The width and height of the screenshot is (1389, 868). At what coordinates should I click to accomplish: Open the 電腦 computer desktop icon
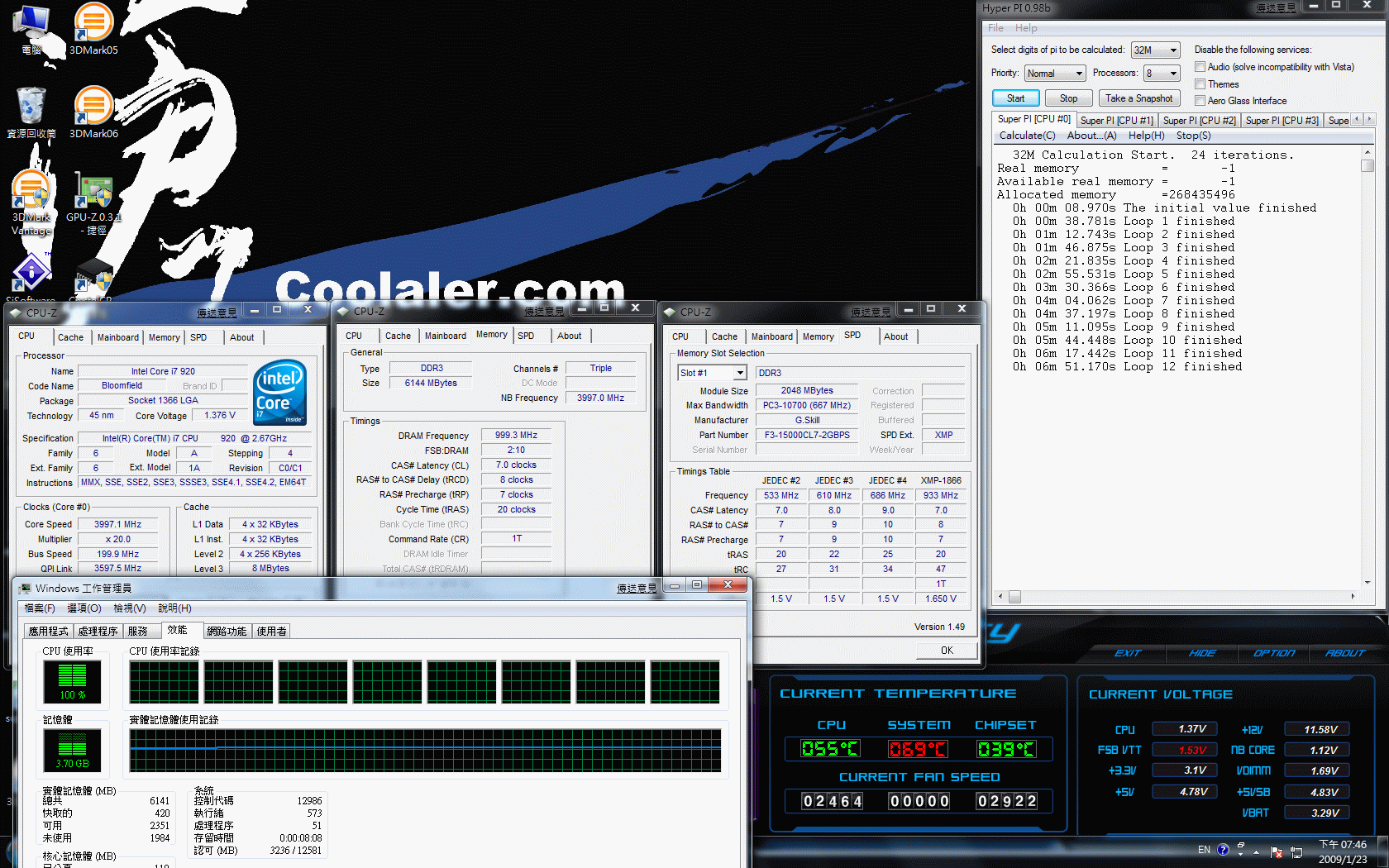[x=31, y=30]
